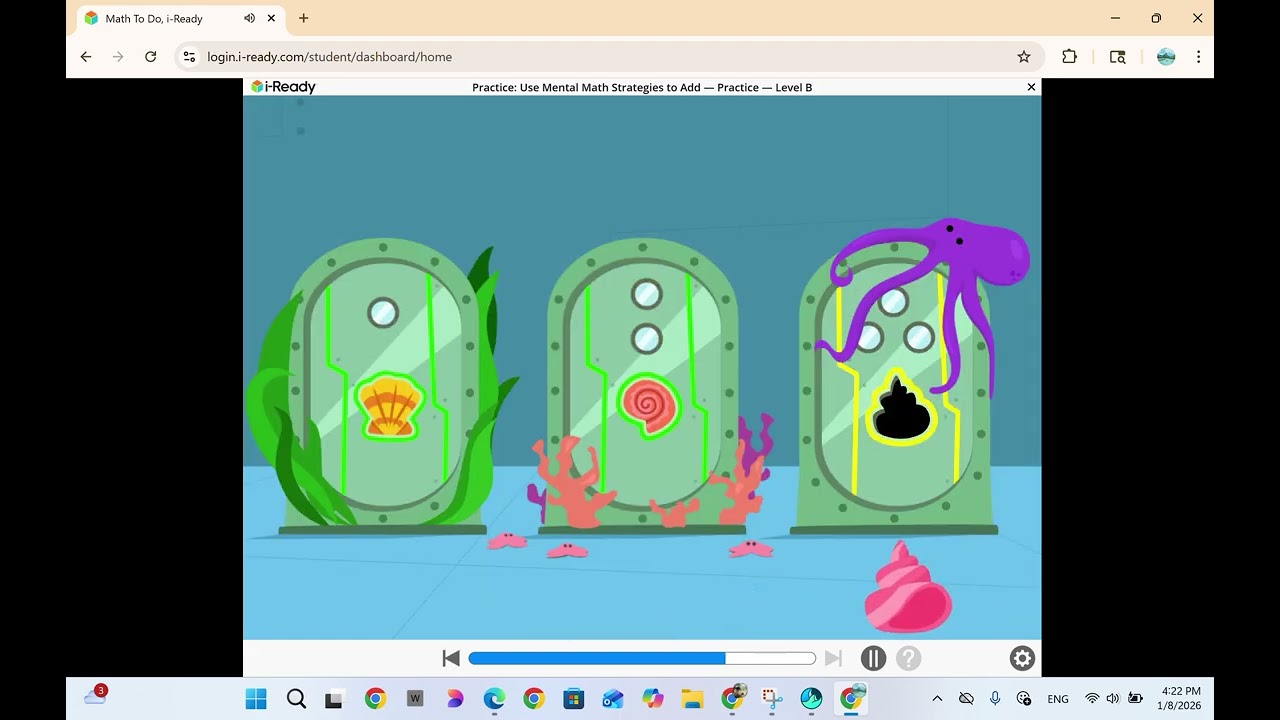
Task: Open the Windows Start menu
Action: [x=256, y=698]
